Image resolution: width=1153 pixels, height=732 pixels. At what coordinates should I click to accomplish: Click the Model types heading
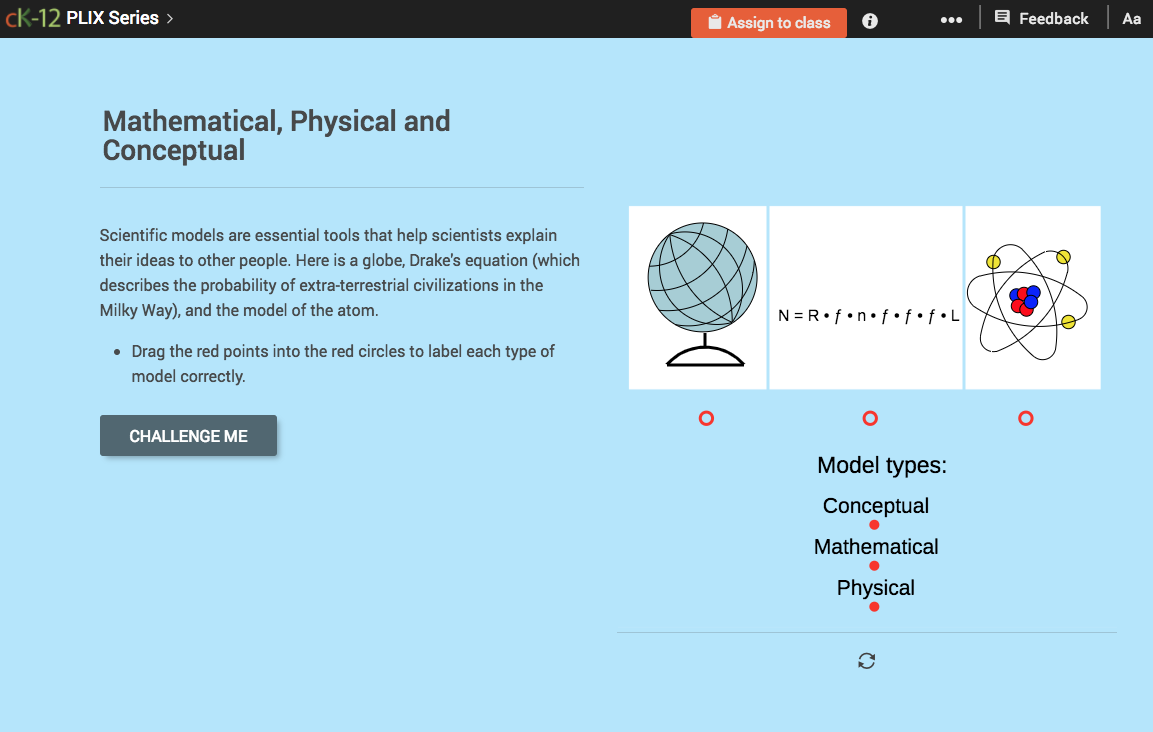(x=881, y=465)
